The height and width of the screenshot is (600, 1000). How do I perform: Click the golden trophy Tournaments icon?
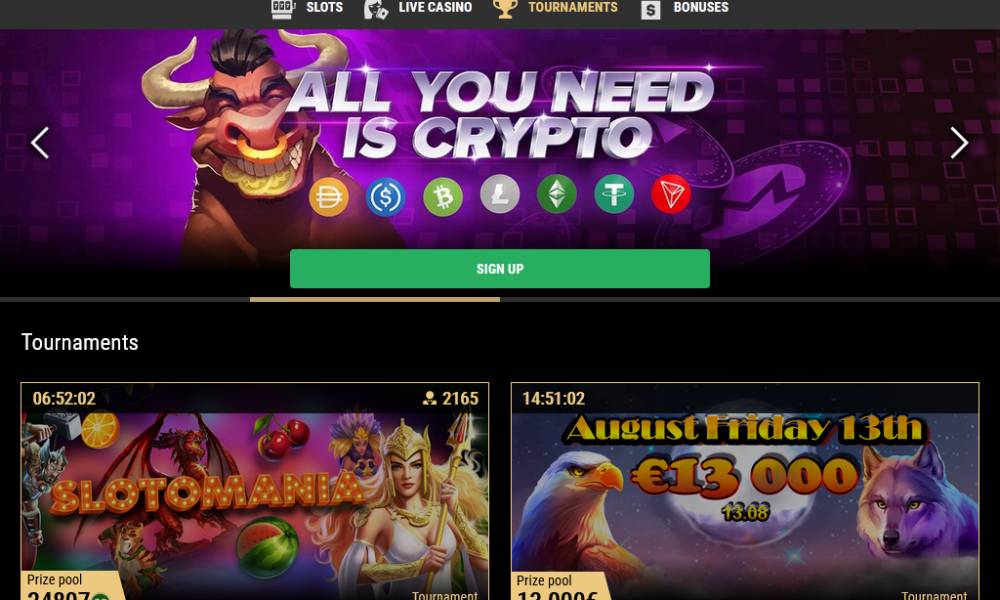coord(504,8)
